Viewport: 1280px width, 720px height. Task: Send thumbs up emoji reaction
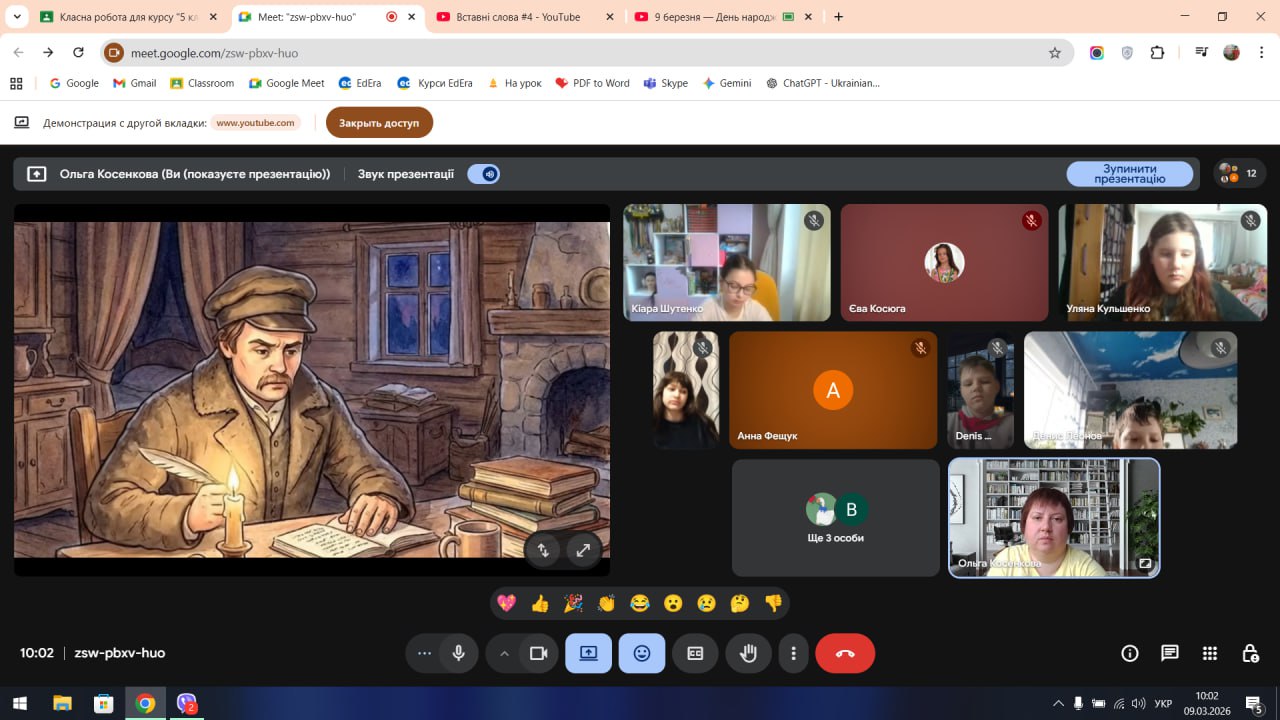pyautogui.click(x=540, y=603)
